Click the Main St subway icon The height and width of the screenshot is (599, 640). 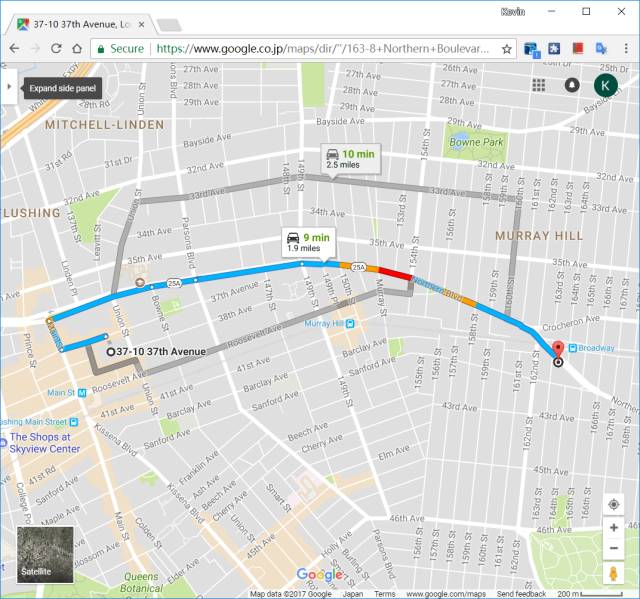82,393
